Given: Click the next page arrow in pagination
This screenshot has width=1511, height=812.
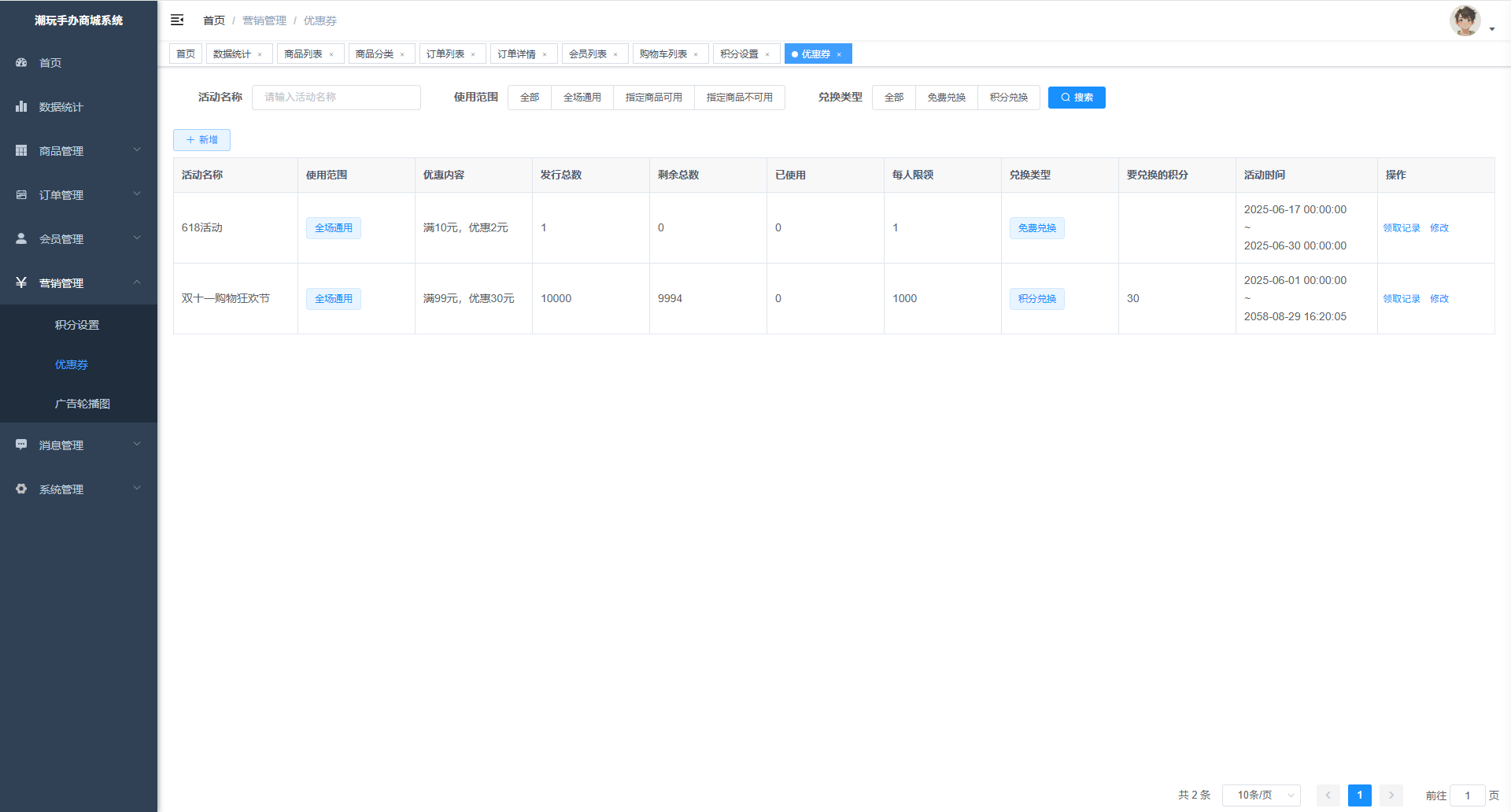Looking at the screenshot, I should [x=1391, y=795].
